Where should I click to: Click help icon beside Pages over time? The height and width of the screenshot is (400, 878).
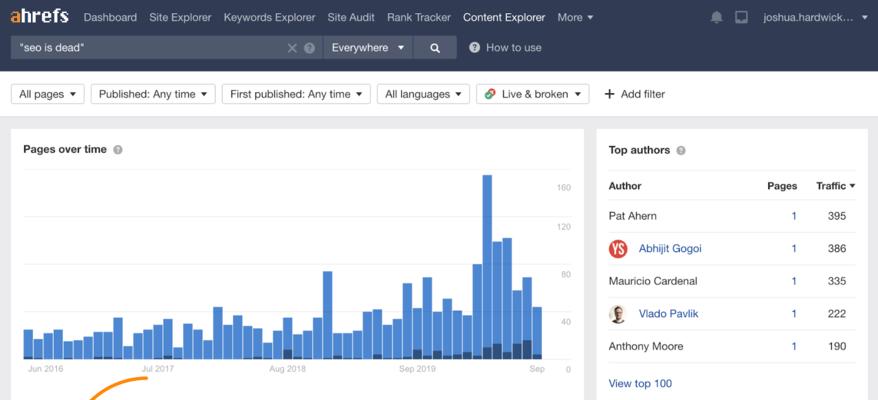(x=118, y=150)
